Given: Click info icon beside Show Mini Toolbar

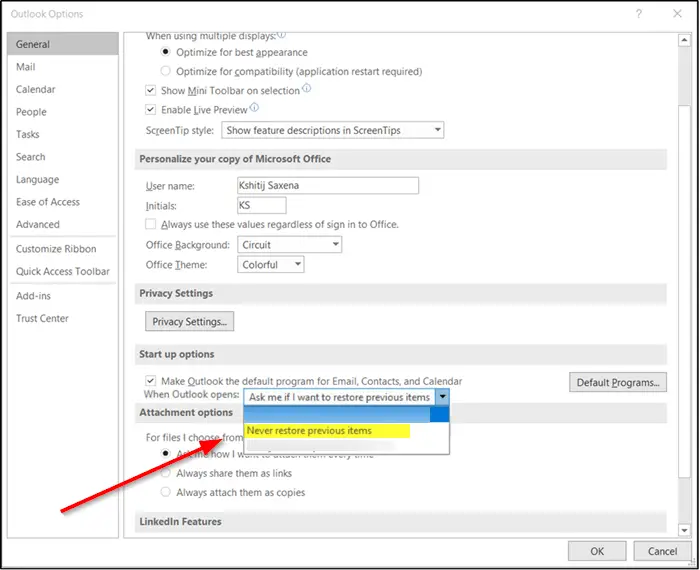Looking at the screenshot, I should 306,88.
